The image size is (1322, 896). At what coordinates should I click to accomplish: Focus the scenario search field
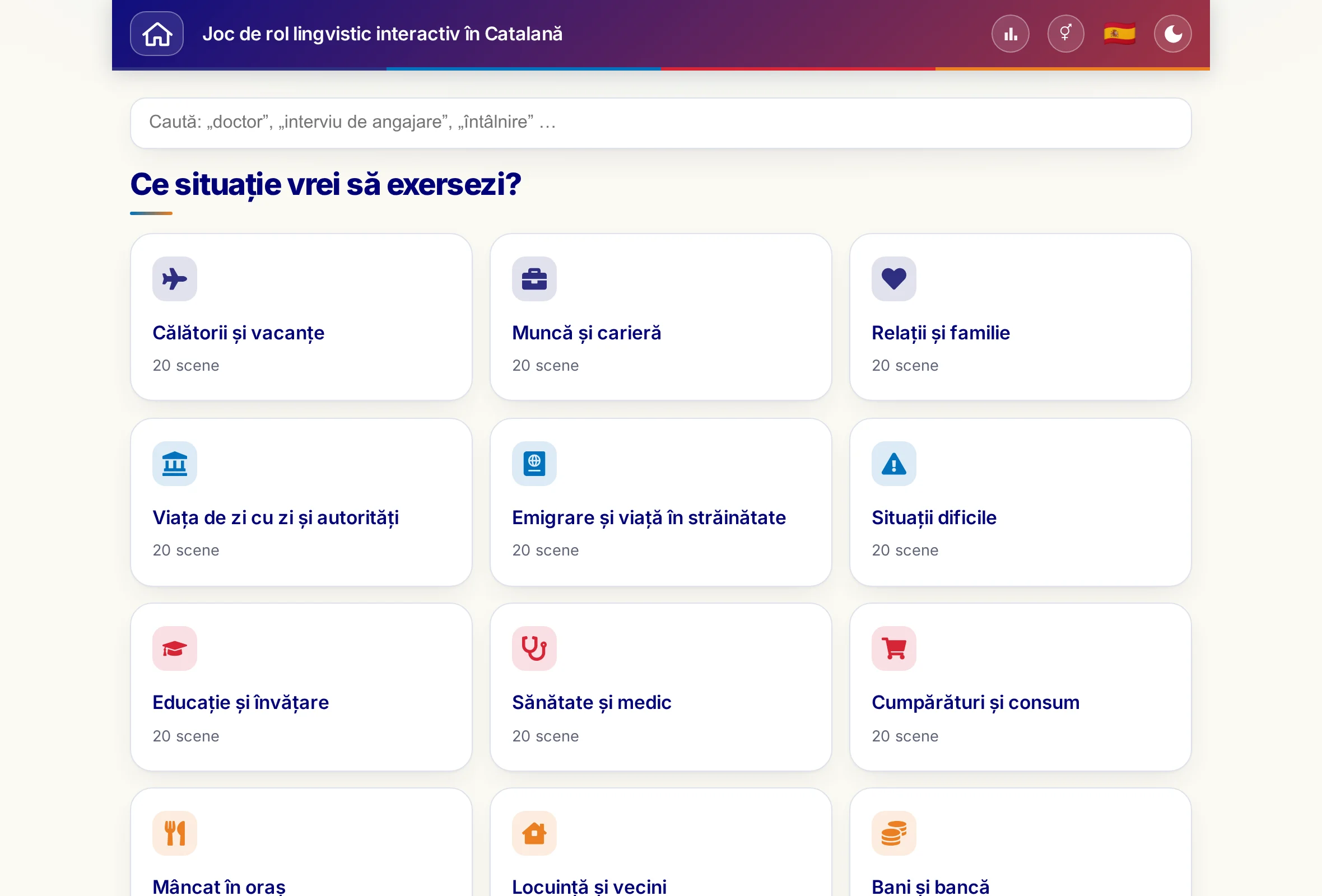pos(660,123)
